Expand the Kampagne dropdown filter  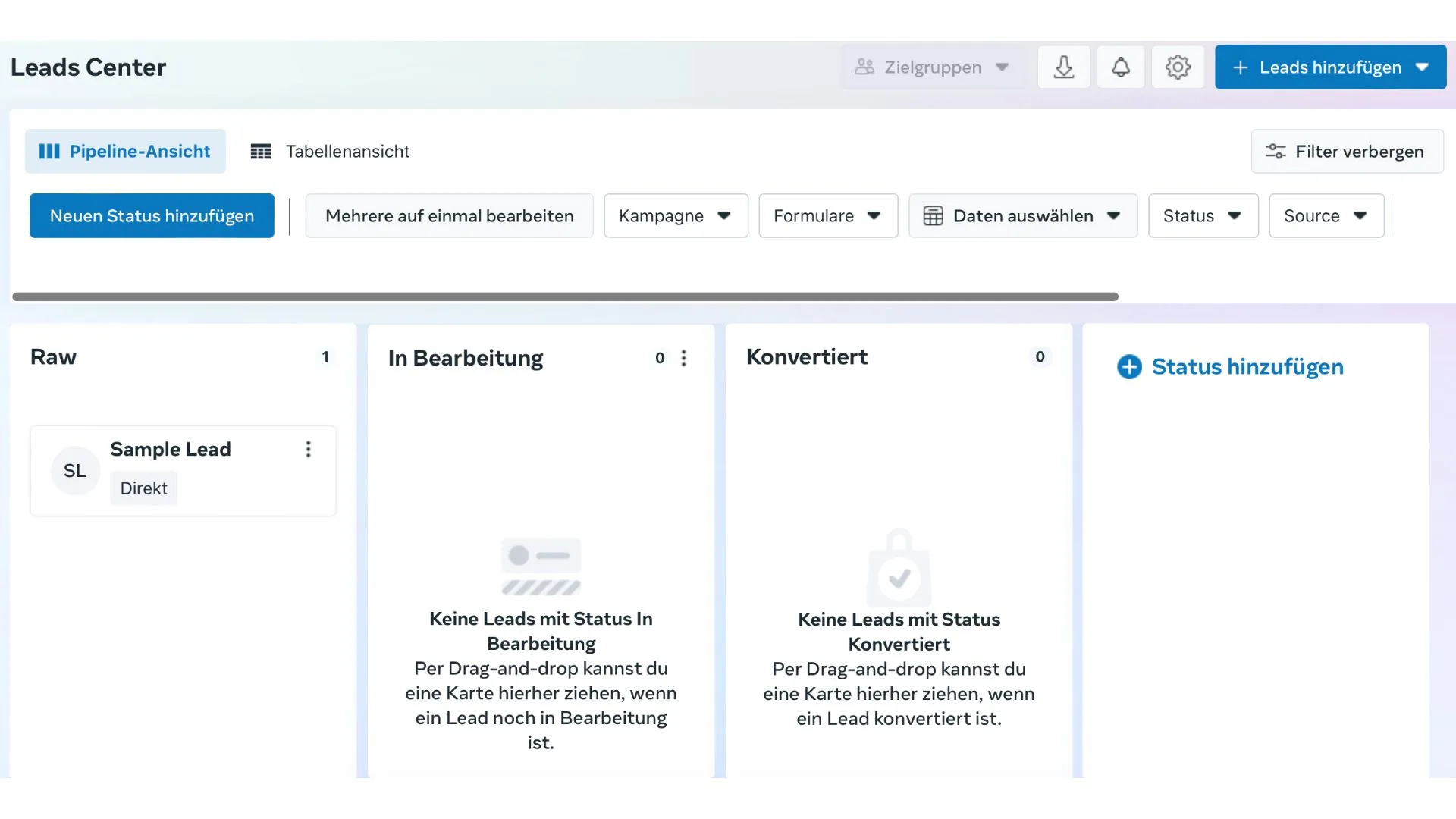point(675,215)
